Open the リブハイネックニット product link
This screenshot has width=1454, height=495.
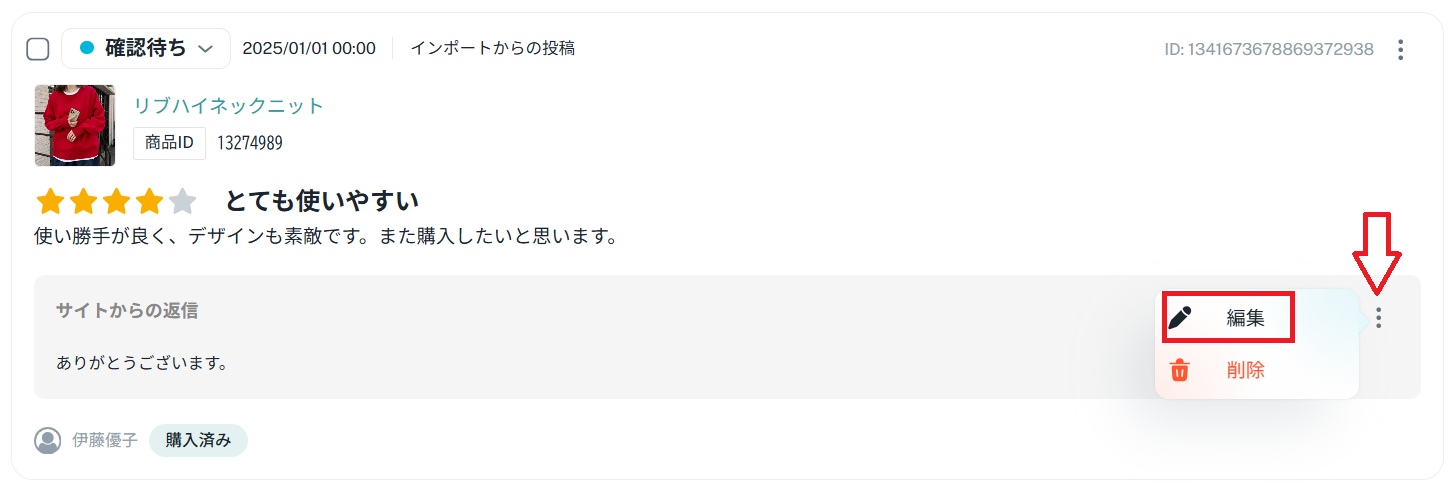229,106
